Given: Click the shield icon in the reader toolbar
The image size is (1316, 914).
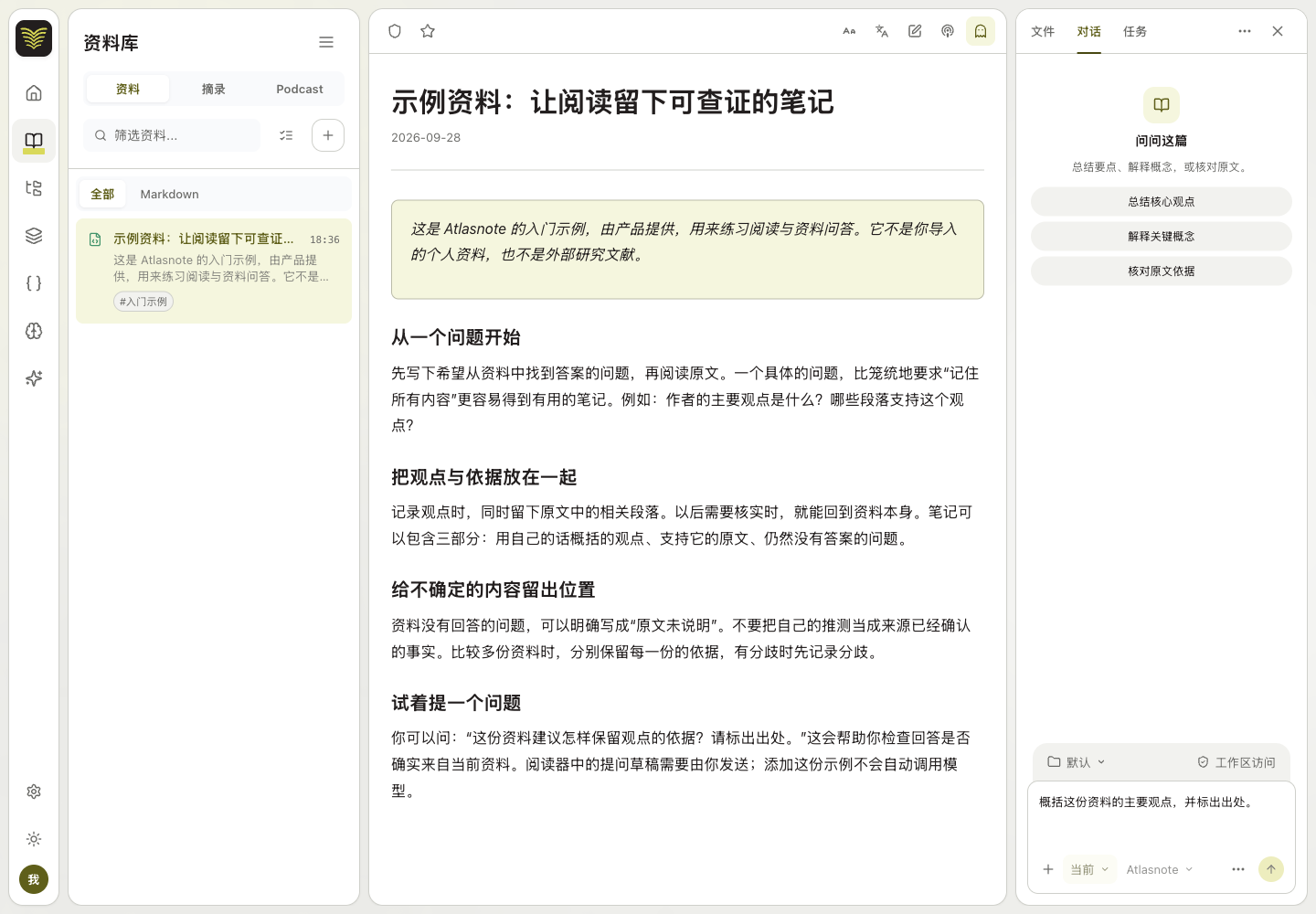Looking at the screenshot, I should click(395, 31).
